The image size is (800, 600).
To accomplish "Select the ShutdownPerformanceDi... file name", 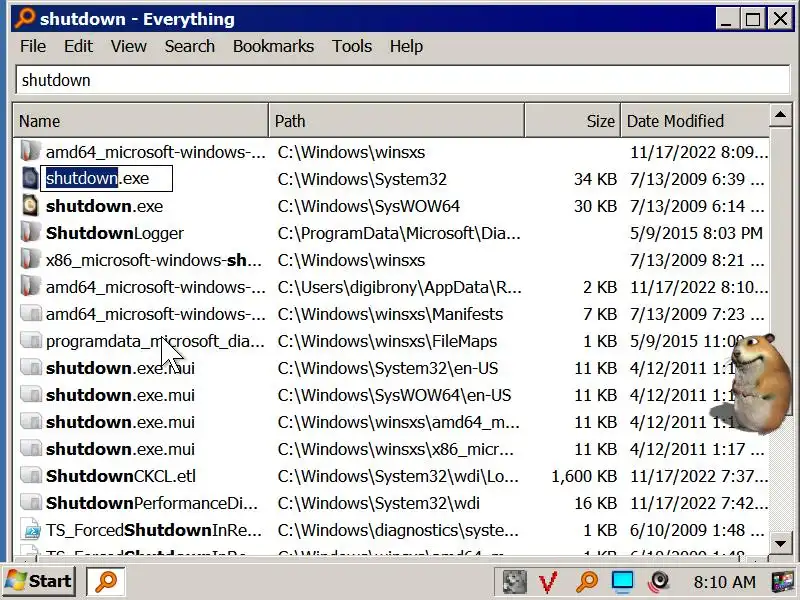I will click(x=152, y=503).
